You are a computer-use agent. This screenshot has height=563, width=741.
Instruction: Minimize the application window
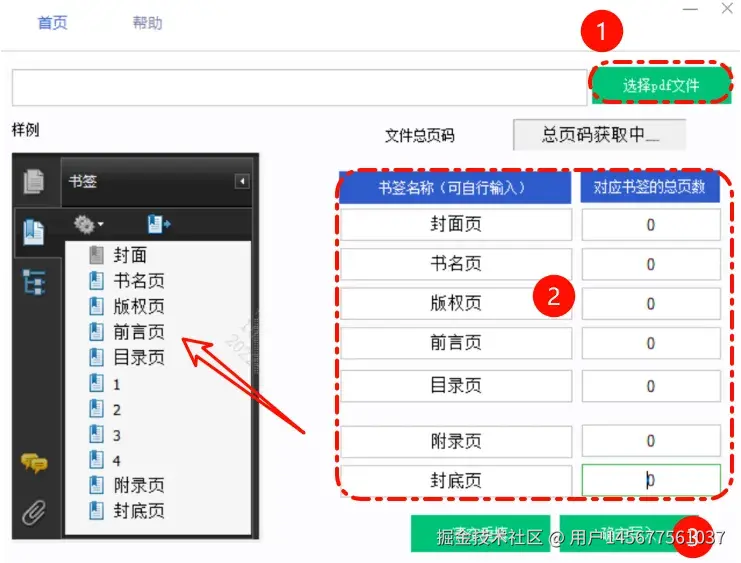[690, 9]
